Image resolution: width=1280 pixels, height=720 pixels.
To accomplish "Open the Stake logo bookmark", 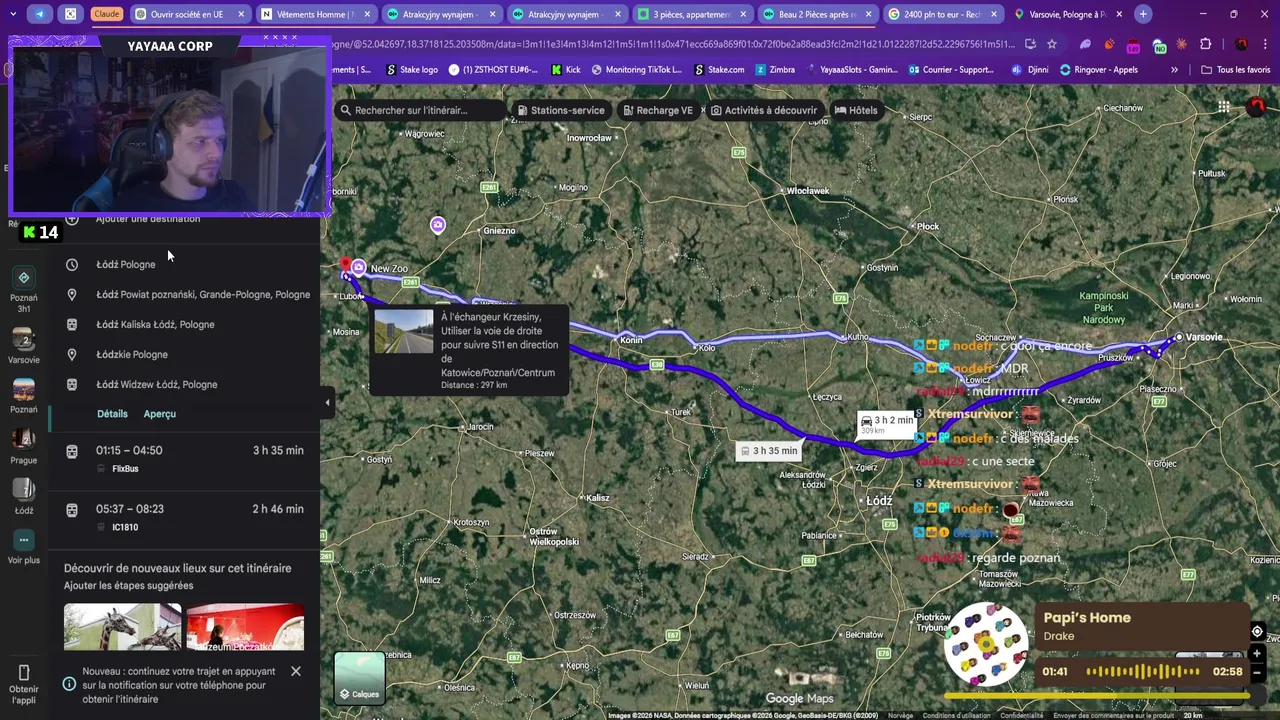I will coord(412,70).
